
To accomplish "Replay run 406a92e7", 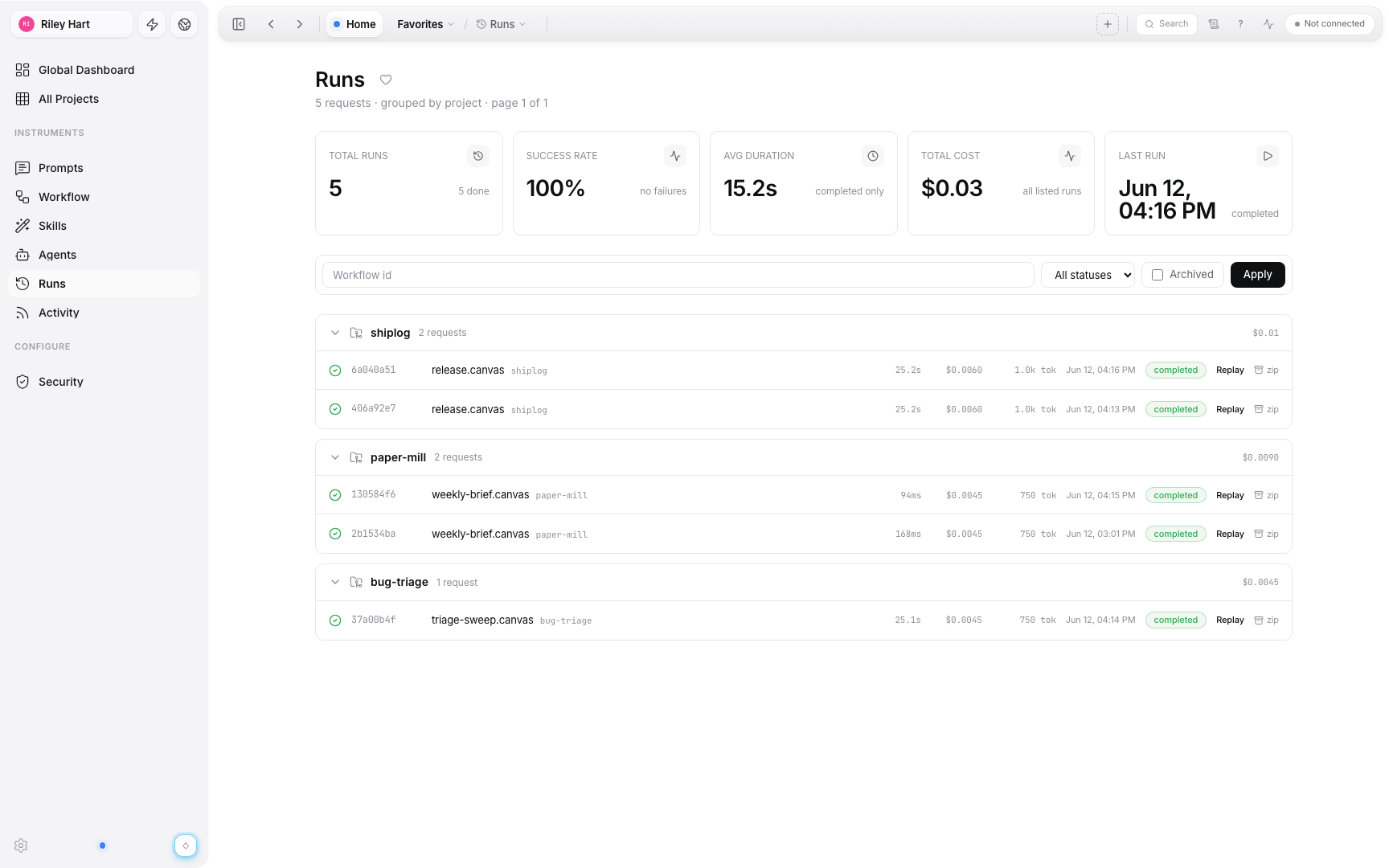I will tap(1230, 410).
